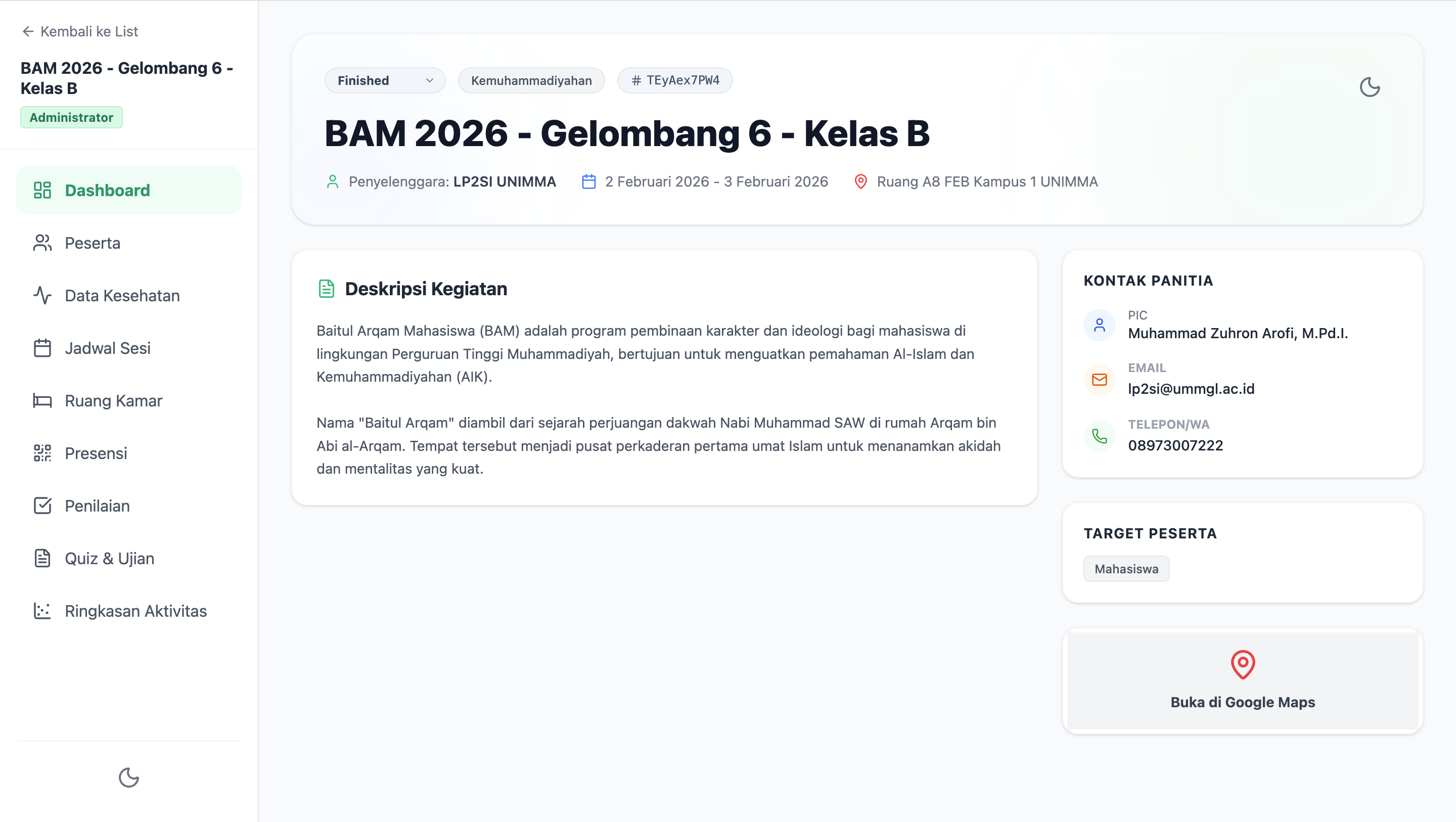Toggle dark mode at sidebar bottom
The height and width of the screenshot is (822, 1456).
(x=129, y=778)
